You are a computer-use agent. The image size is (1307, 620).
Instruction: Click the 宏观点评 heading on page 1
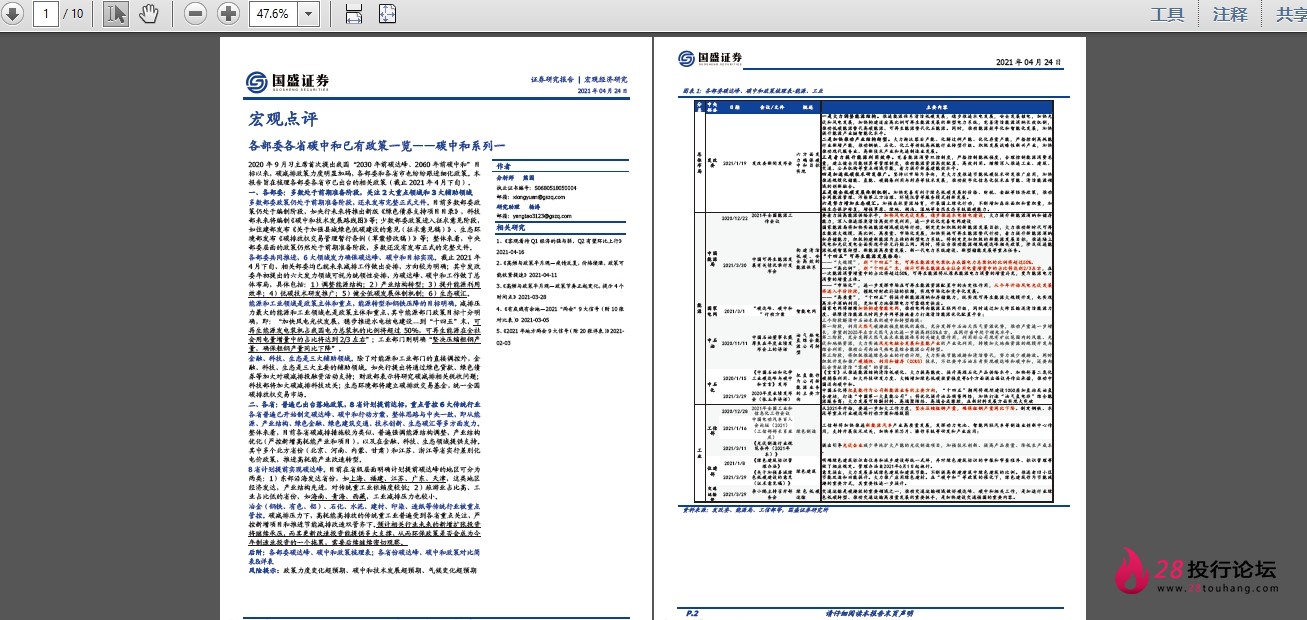[x=283, y=120]
